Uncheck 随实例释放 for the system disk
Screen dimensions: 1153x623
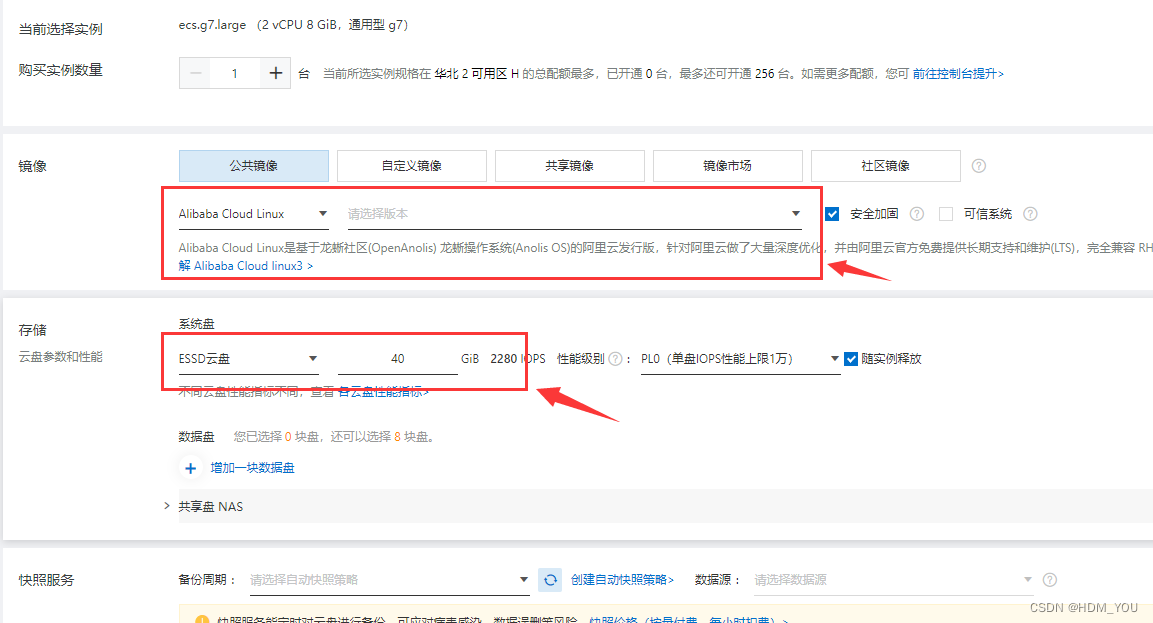coord(852,358)
